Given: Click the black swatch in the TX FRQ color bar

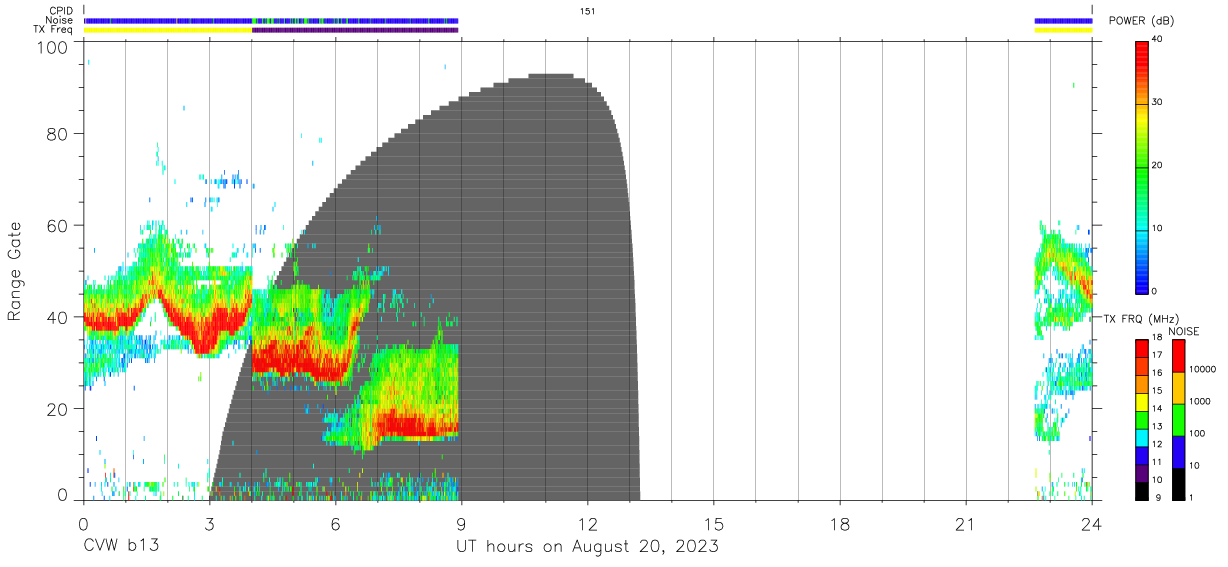Looking at the screenshot, I should pos(1142,491).
